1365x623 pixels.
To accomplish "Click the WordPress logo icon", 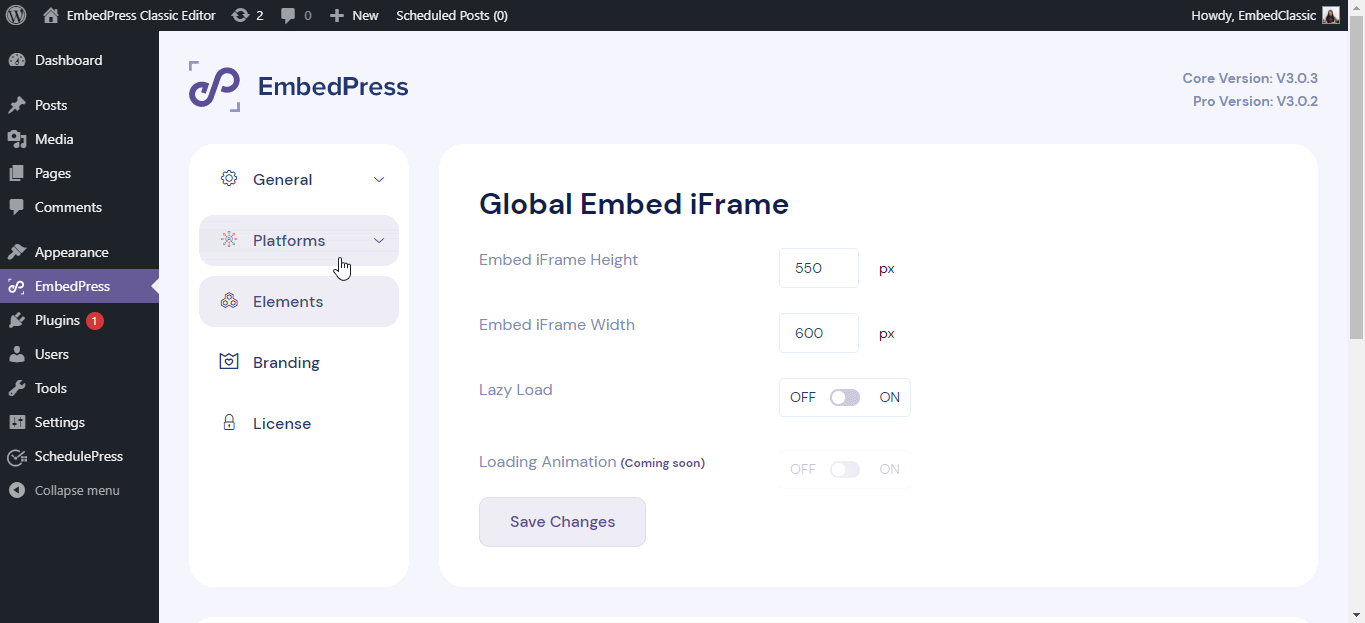I will [16, 15].
